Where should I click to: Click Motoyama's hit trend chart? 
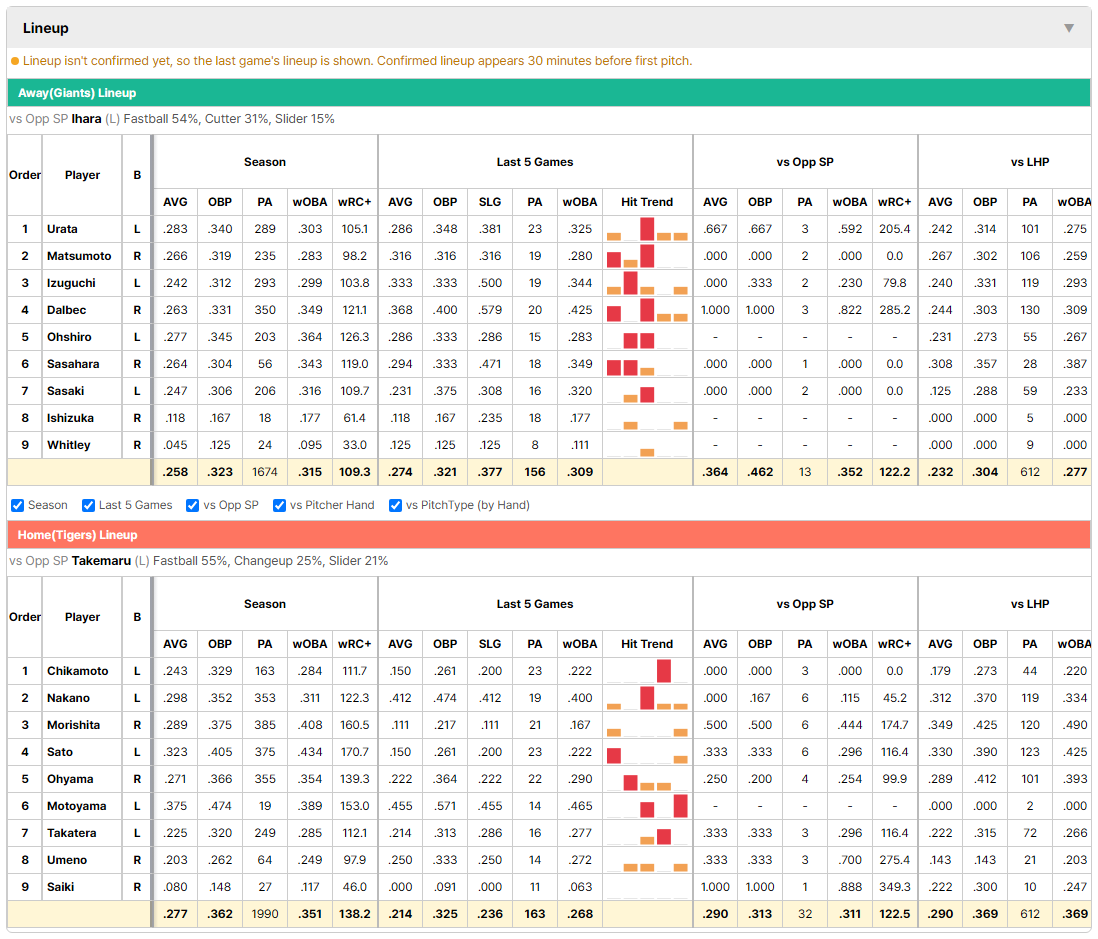point(647,806)
